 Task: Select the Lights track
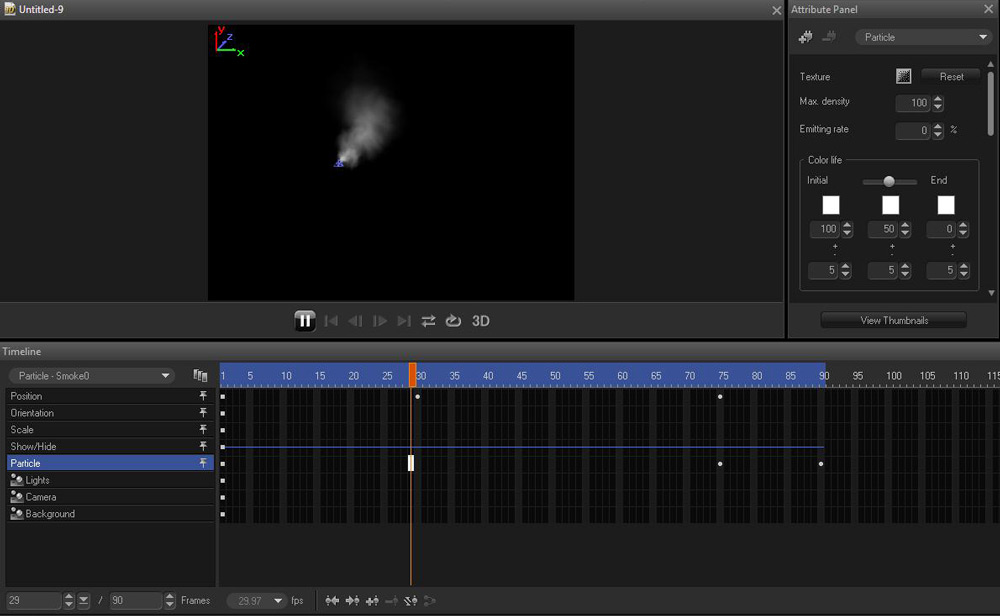tap(110, 480)
